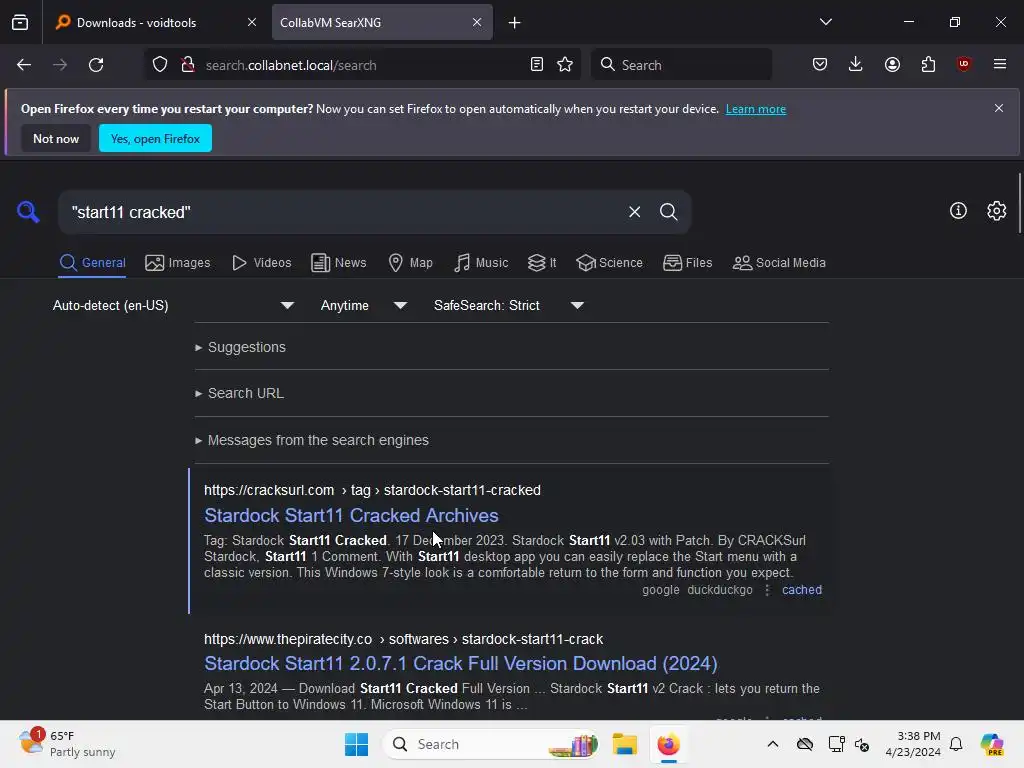Open Windows Start menu
Image resolution: width=1024 pixels, height=768 pixels.
(x=357, y=744)
